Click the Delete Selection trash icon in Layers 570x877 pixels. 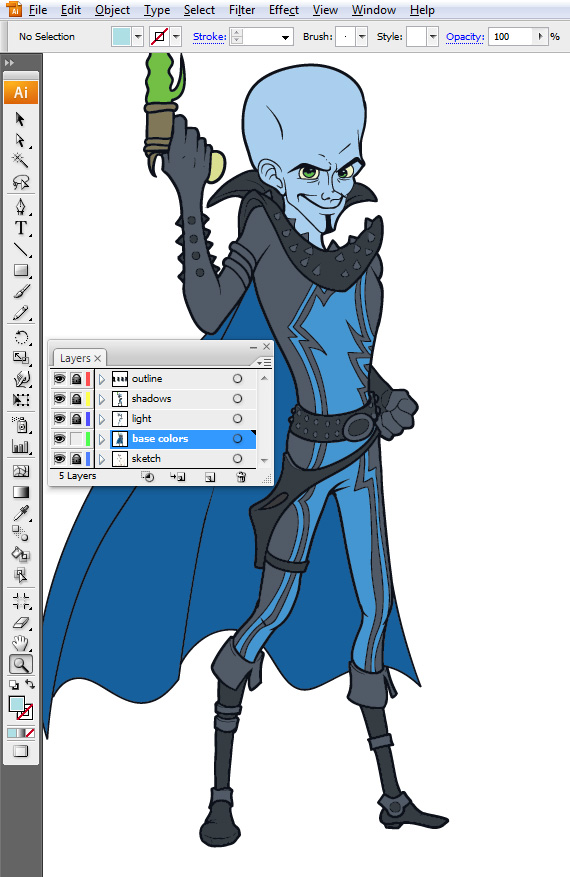tap(241, 477)
